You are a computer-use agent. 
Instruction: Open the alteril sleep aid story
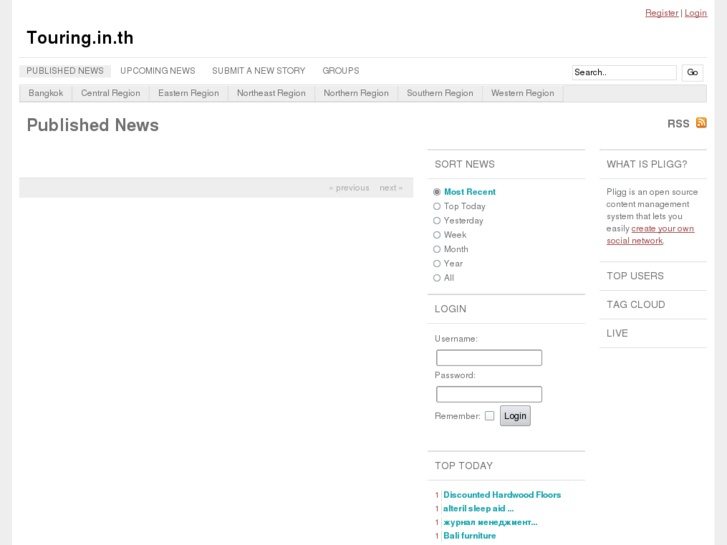478,508
